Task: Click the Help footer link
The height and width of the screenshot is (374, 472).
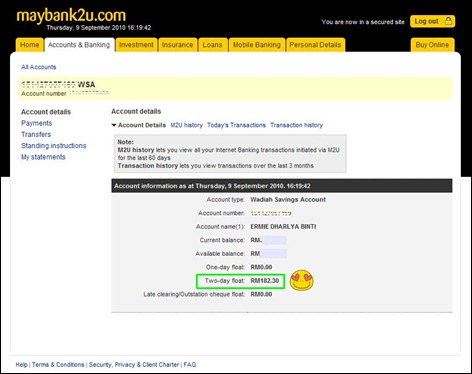Action: click(x=22, y=365)
